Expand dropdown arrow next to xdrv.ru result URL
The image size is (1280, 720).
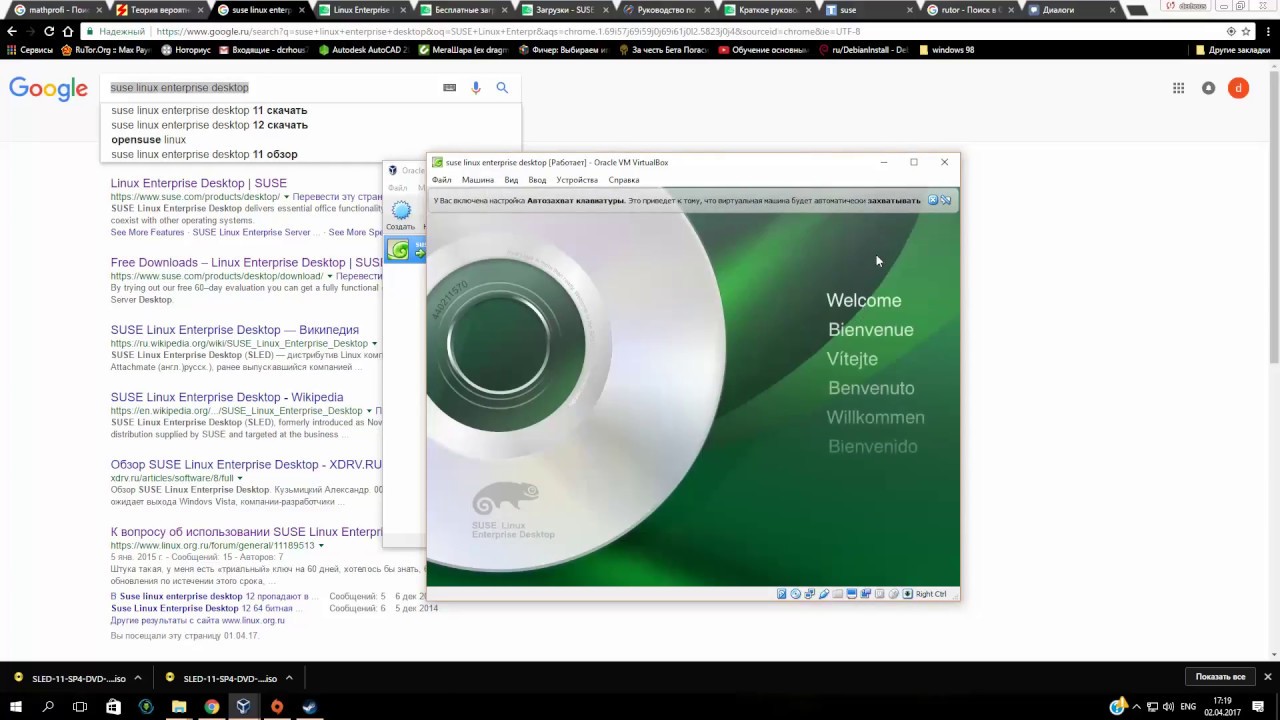[x=240, y=479]
